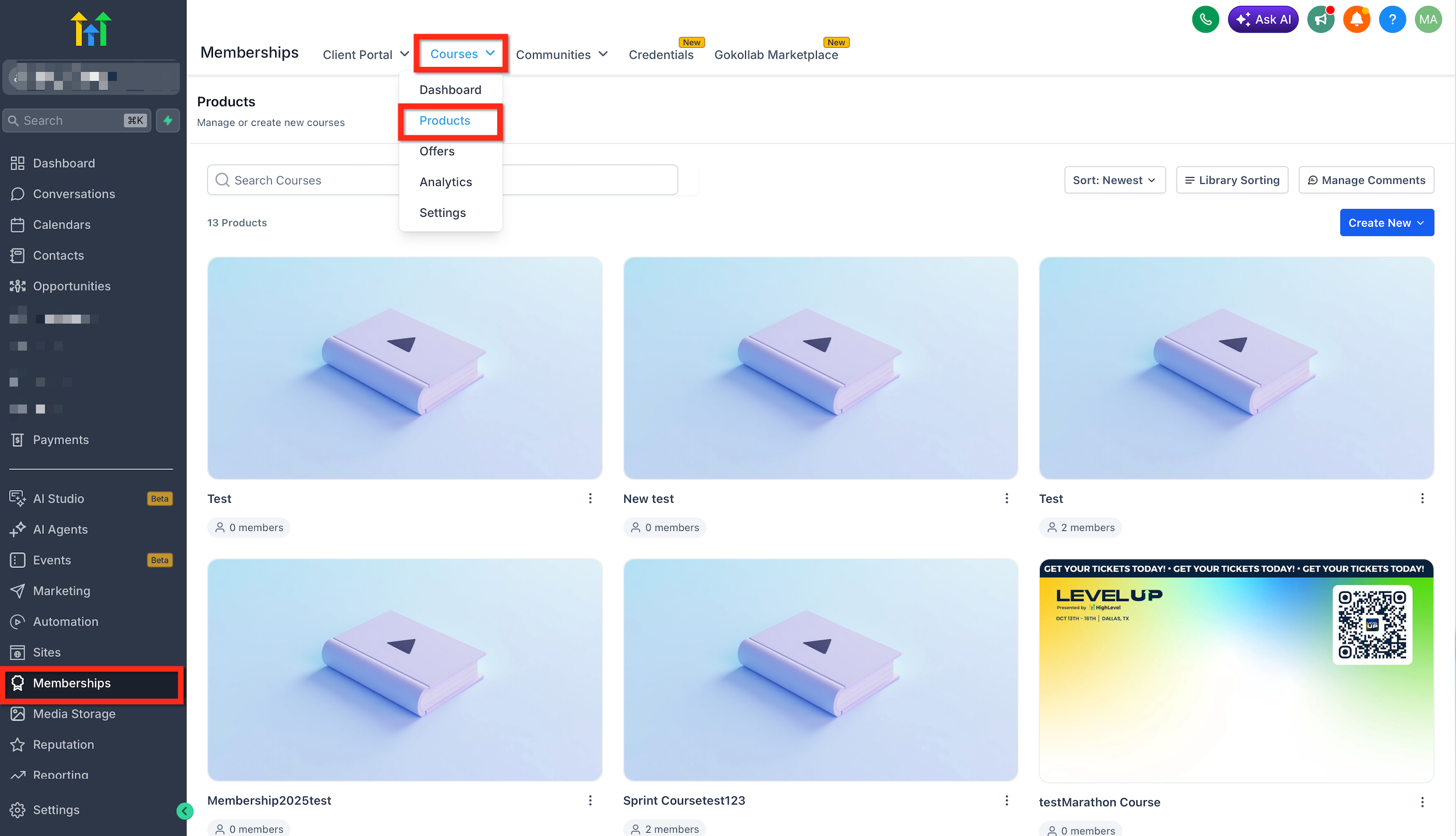Viewport: 1456px width, 836px height.
Task: Click the green lightning bolt quick actions icon
Action: pos(167,121)
